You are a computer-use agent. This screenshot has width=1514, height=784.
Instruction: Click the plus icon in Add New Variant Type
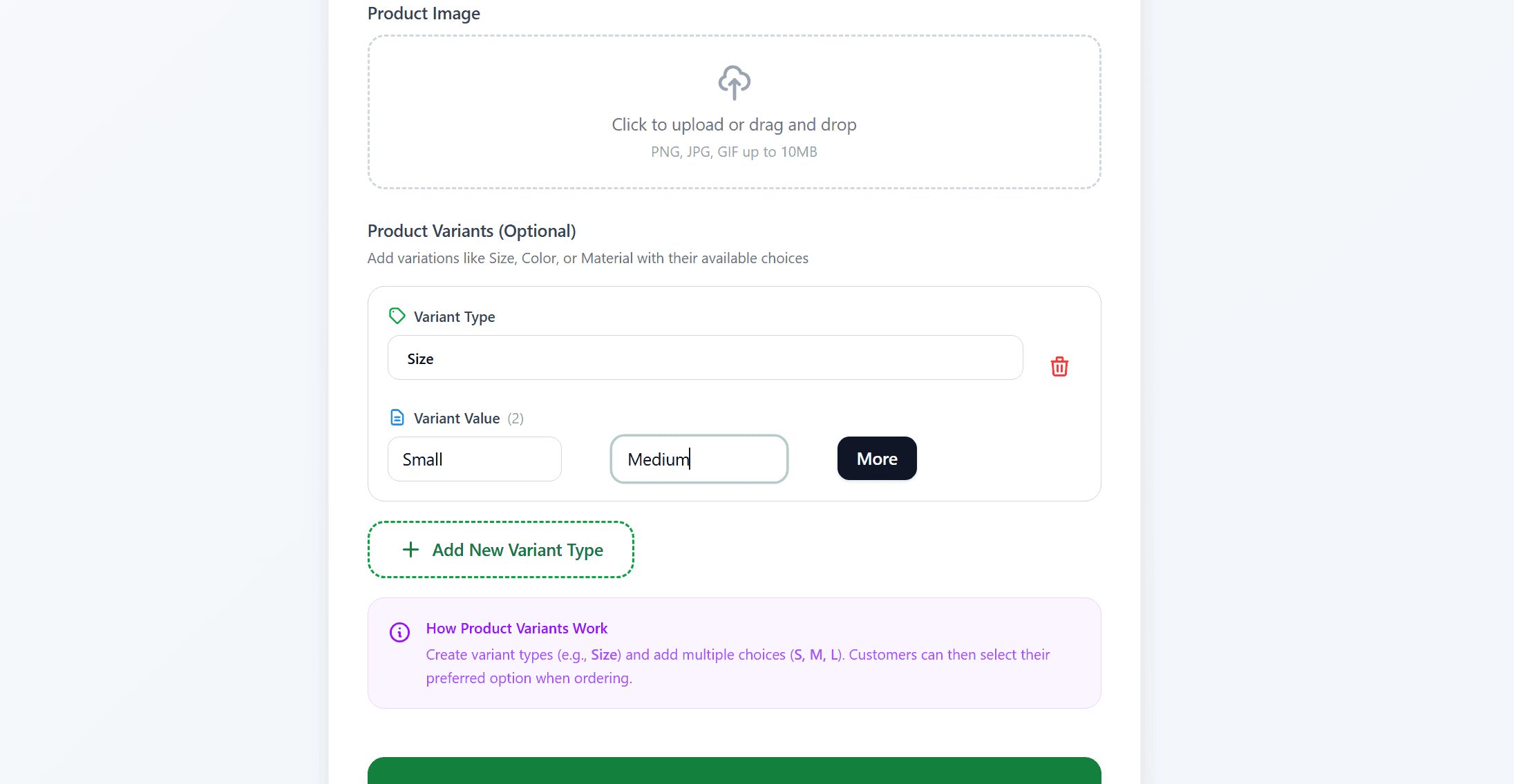click(410, 549)
